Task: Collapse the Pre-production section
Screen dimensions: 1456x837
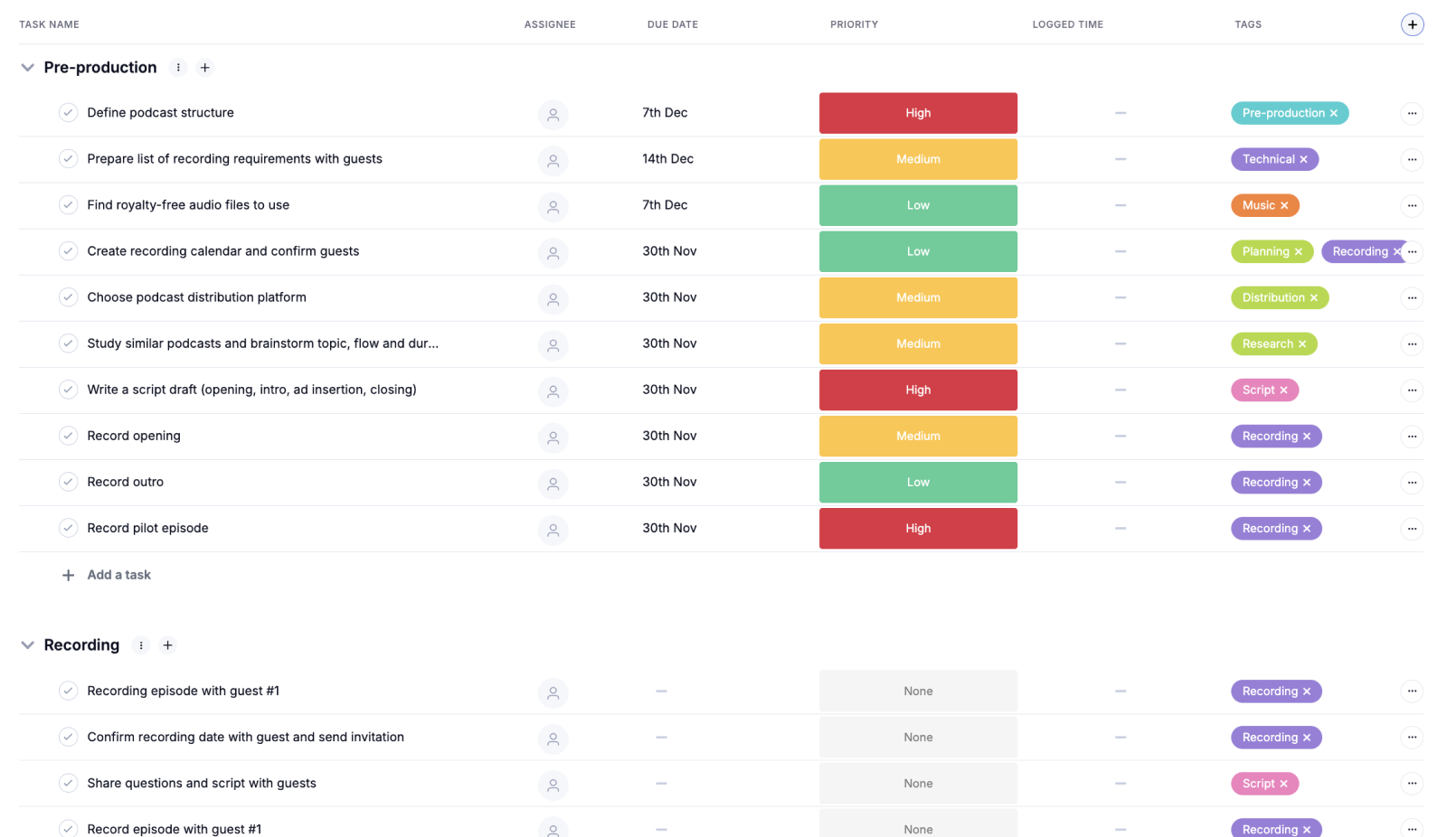Action: click(28, 68)
